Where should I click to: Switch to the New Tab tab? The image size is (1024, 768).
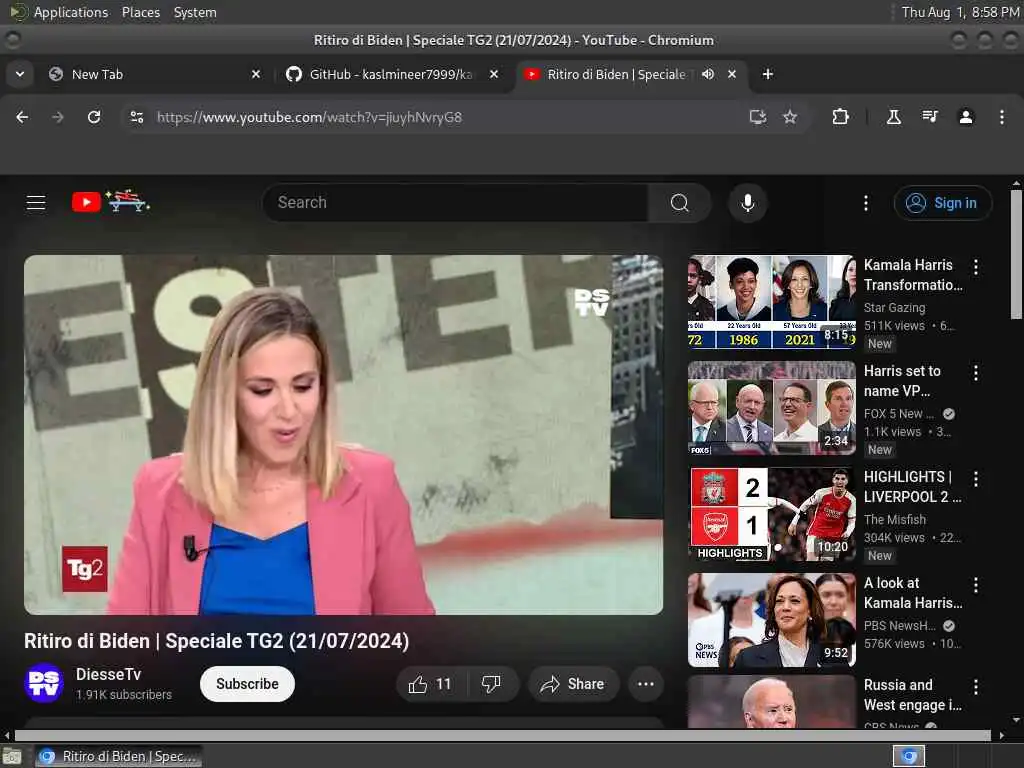point(155,74)
